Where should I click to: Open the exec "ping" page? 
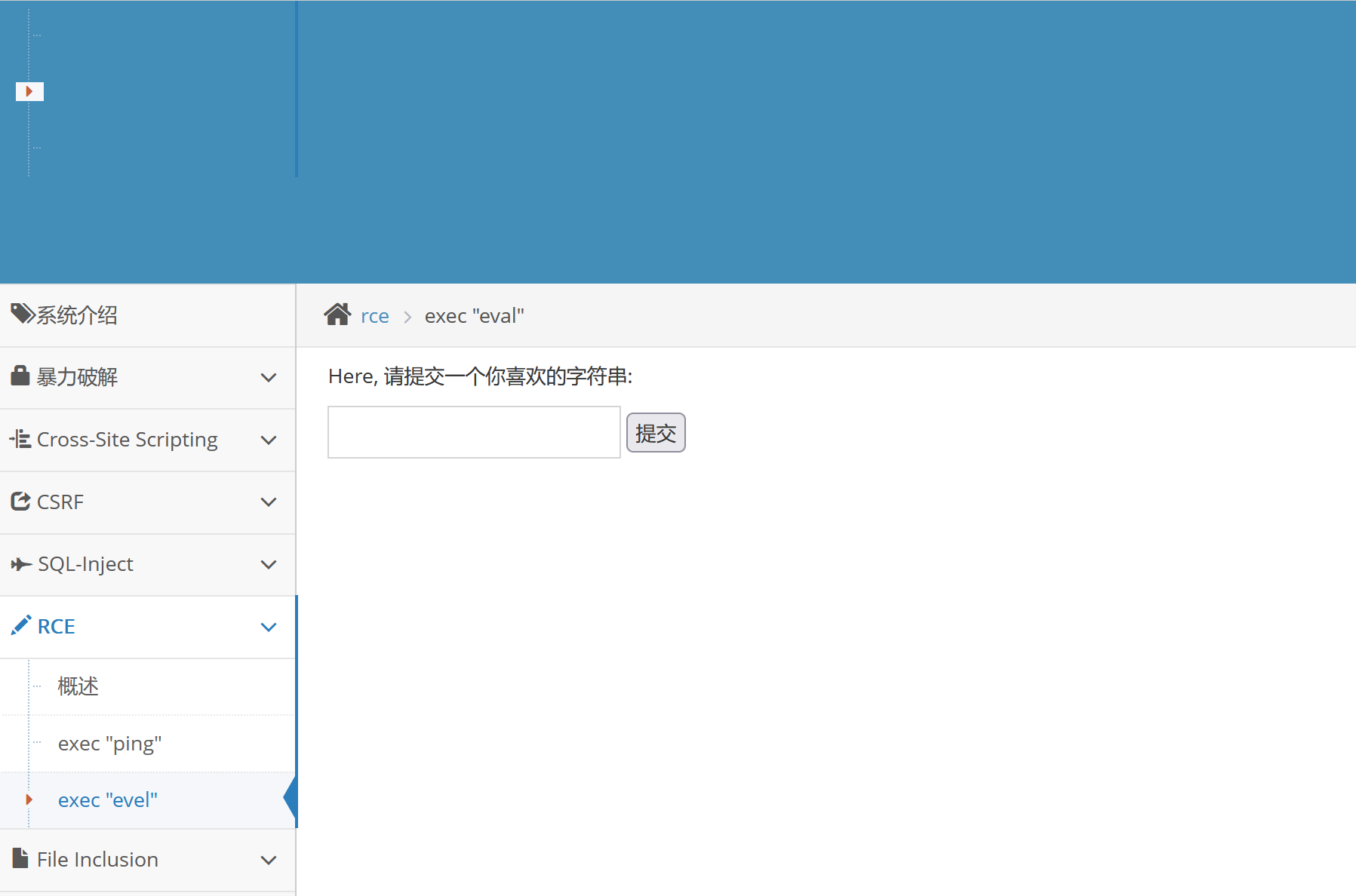tap(109, 744)
